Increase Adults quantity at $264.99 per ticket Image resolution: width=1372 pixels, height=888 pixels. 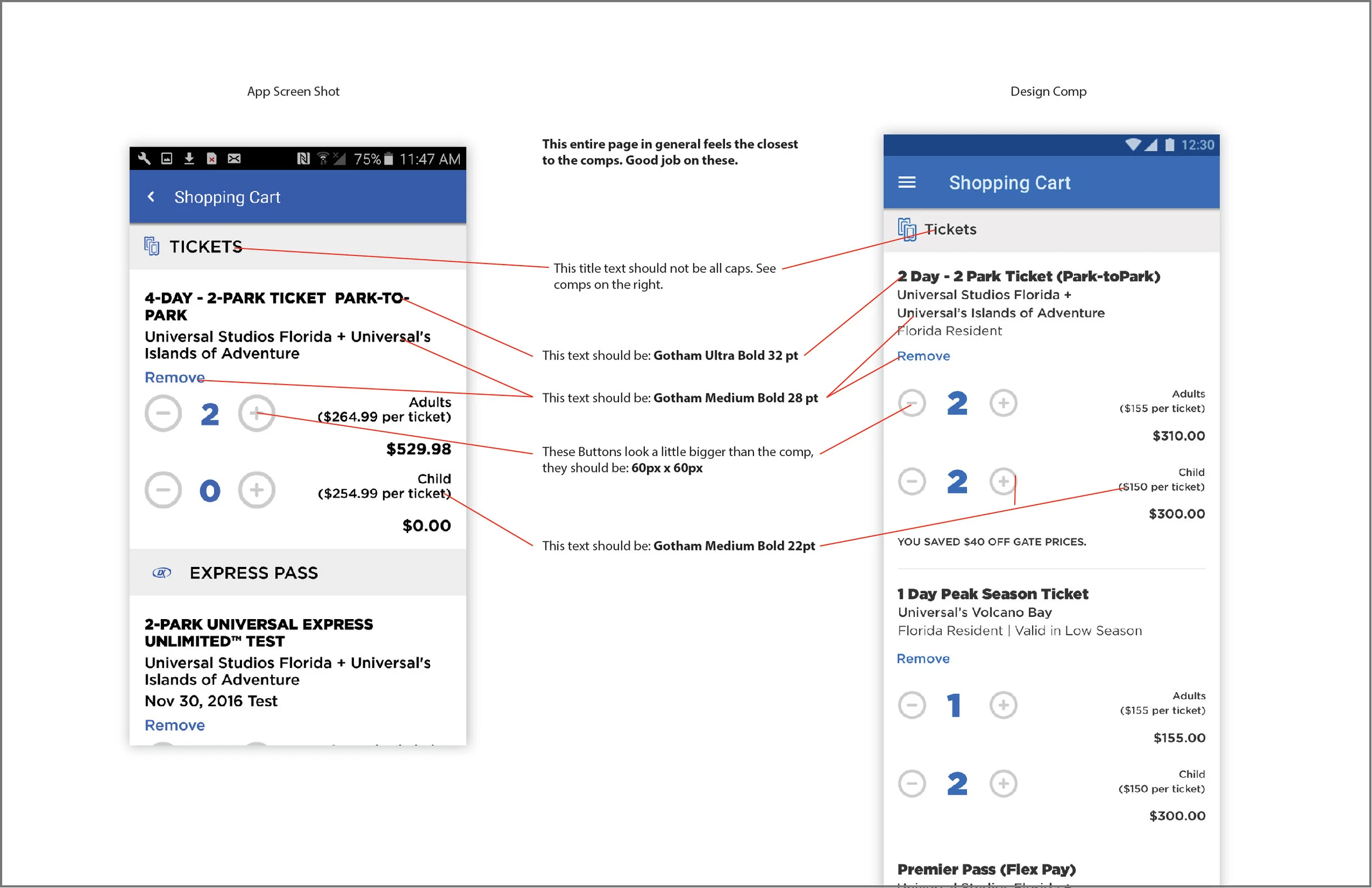(256, 413)
